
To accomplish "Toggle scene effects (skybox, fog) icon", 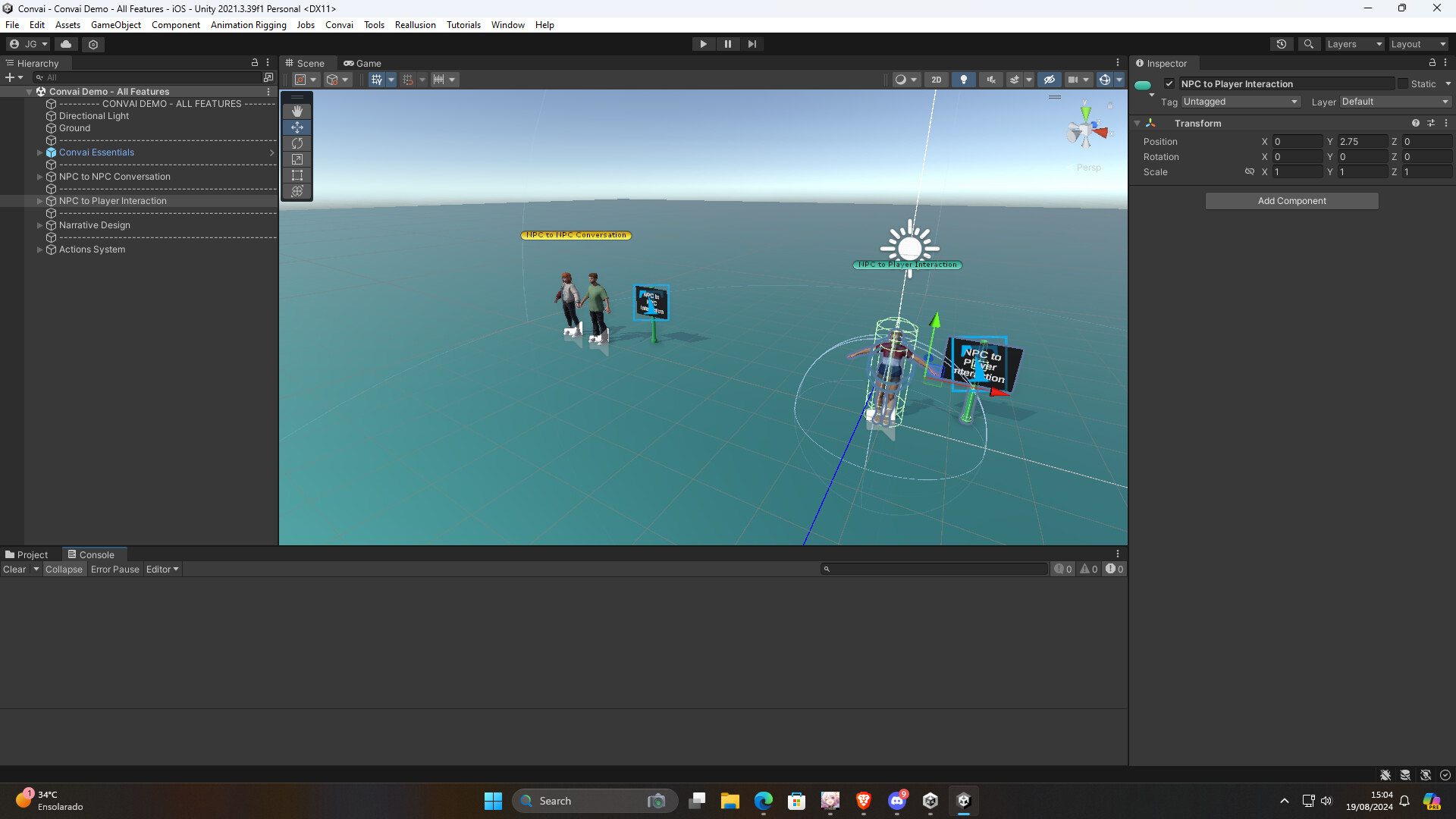I will click(x=1014, y=80).
